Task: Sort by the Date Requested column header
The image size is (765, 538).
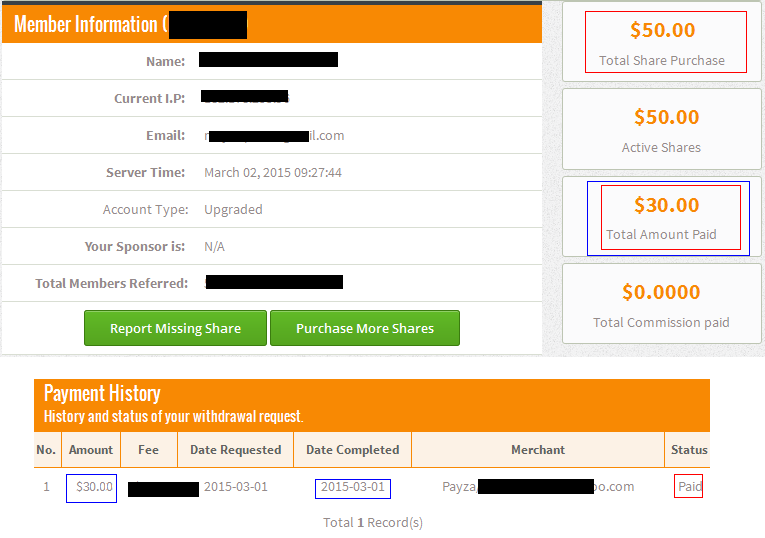Action: pos(235,450)
